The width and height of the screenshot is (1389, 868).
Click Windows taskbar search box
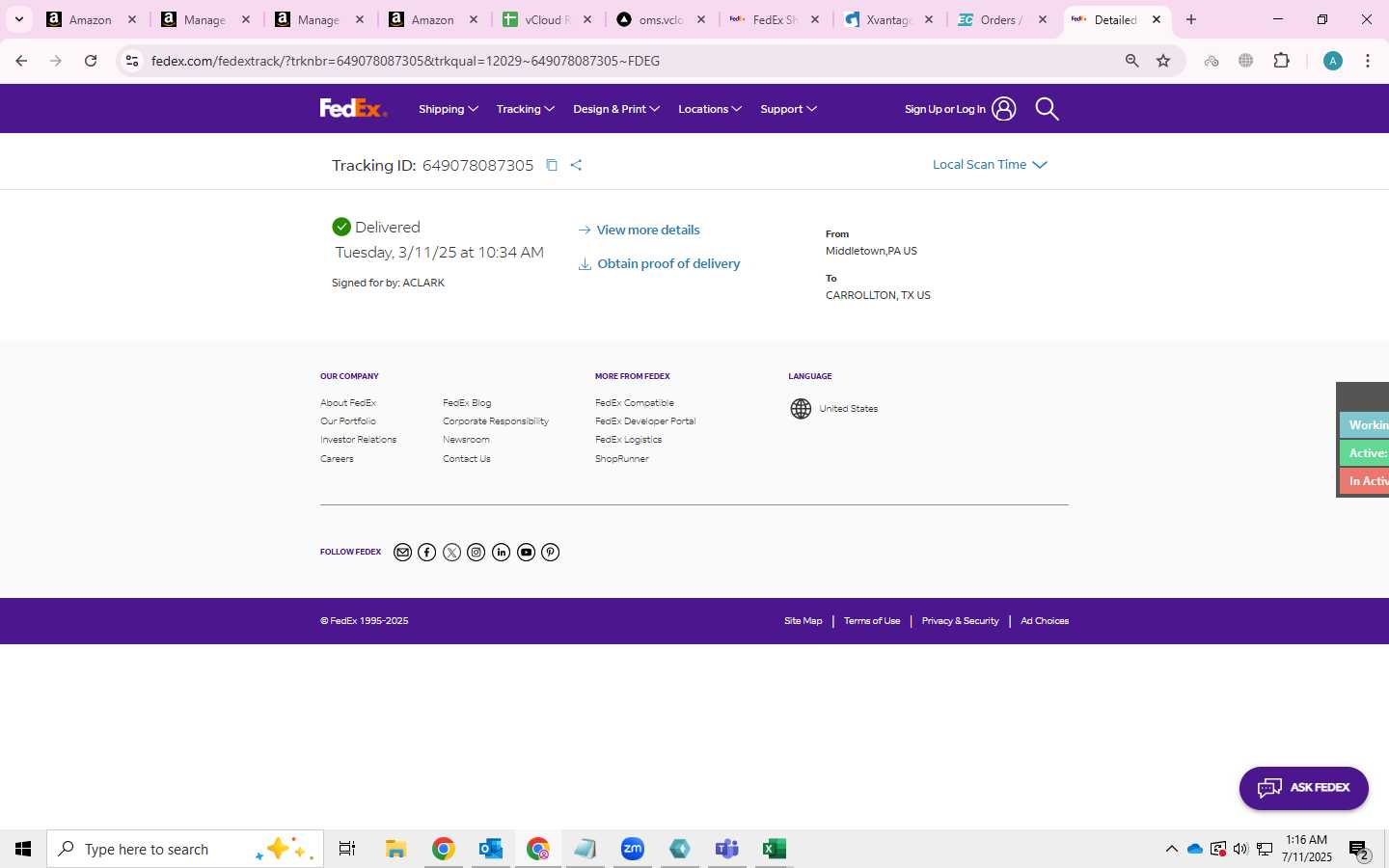click(x=185, y=849)
